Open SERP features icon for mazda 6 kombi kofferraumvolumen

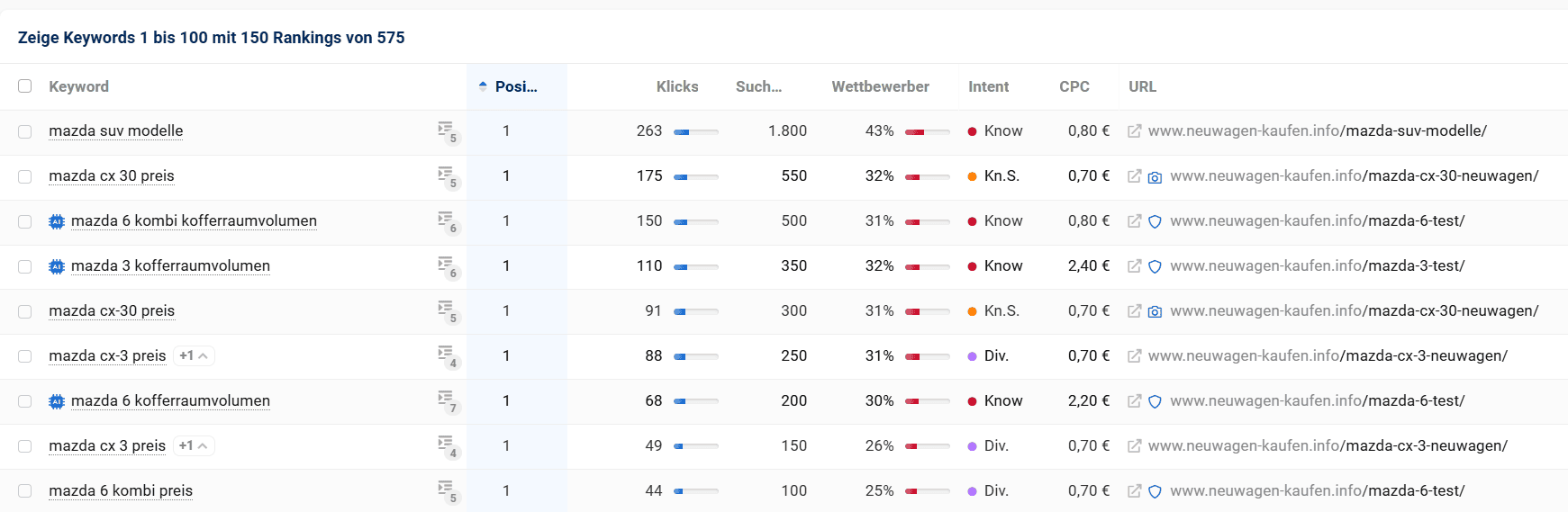[448, 221]
